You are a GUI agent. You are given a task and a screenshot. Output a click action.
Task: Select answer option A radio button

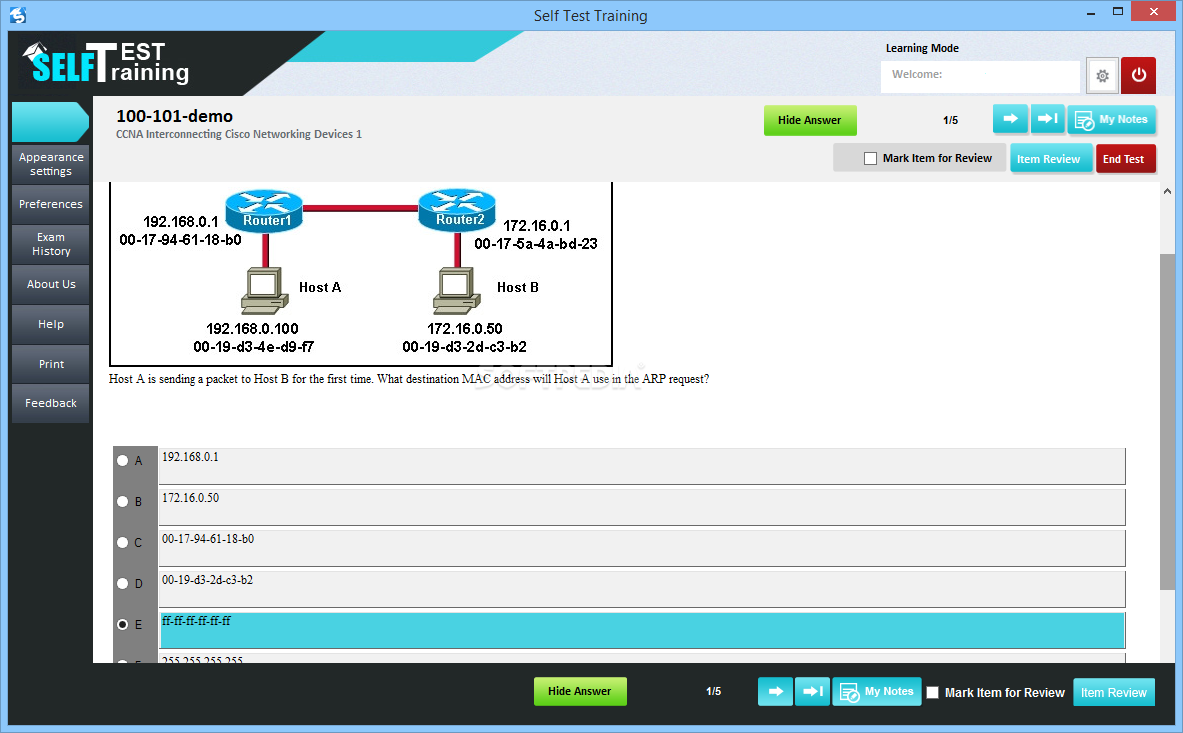pyautogui.click(x=122, y=460)
